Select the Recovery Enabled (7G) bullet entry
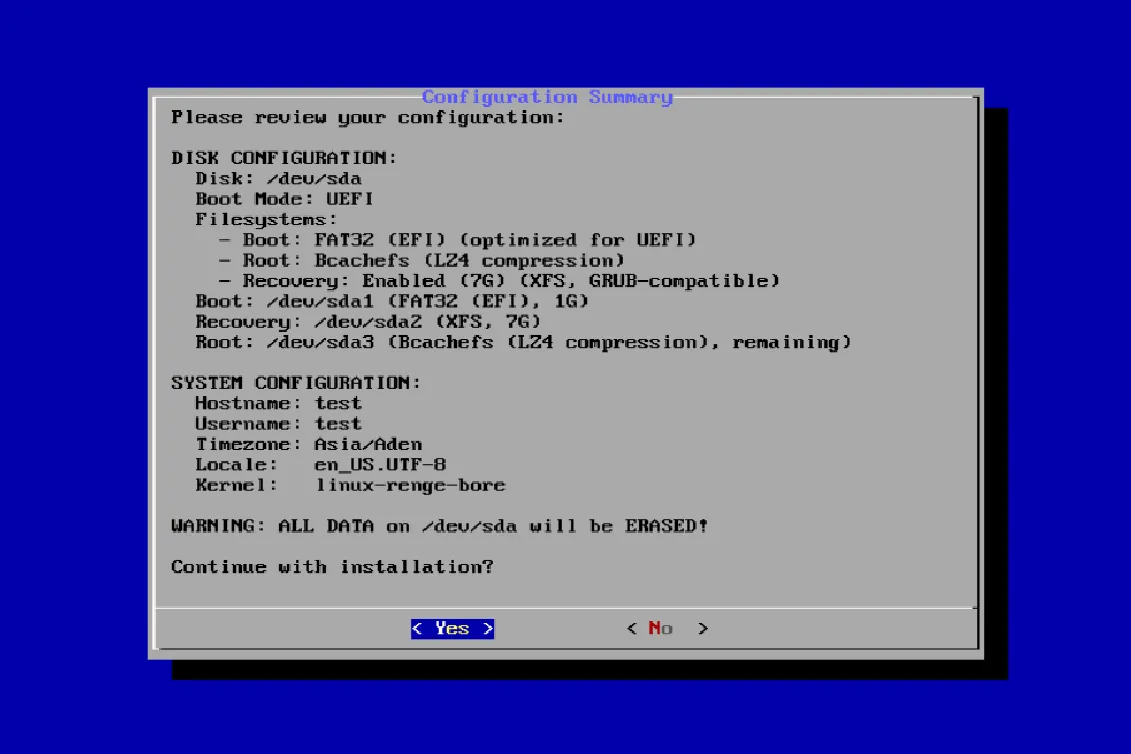Screen dimensions: 1131x754 [x=498, y=281]
